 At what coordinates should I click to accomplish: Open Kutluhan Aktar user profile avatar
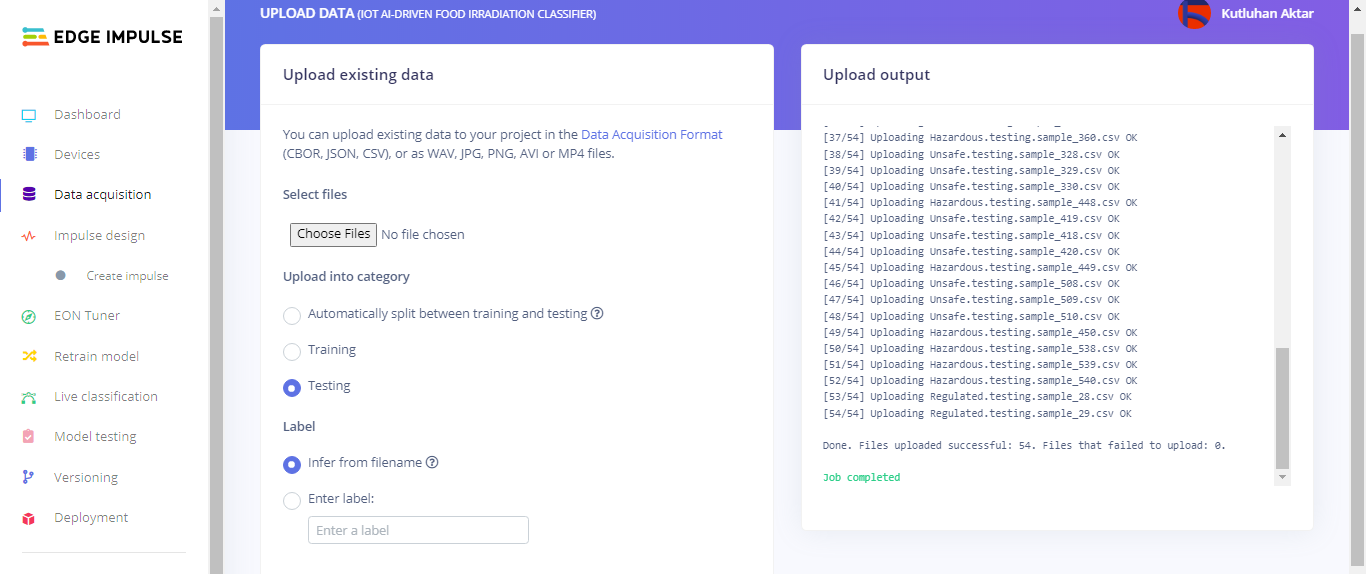coord(1194,14)
